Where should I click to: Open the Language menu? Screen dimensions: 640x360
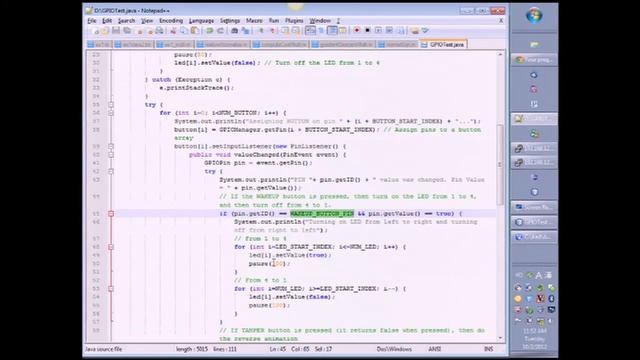(201, 21)
